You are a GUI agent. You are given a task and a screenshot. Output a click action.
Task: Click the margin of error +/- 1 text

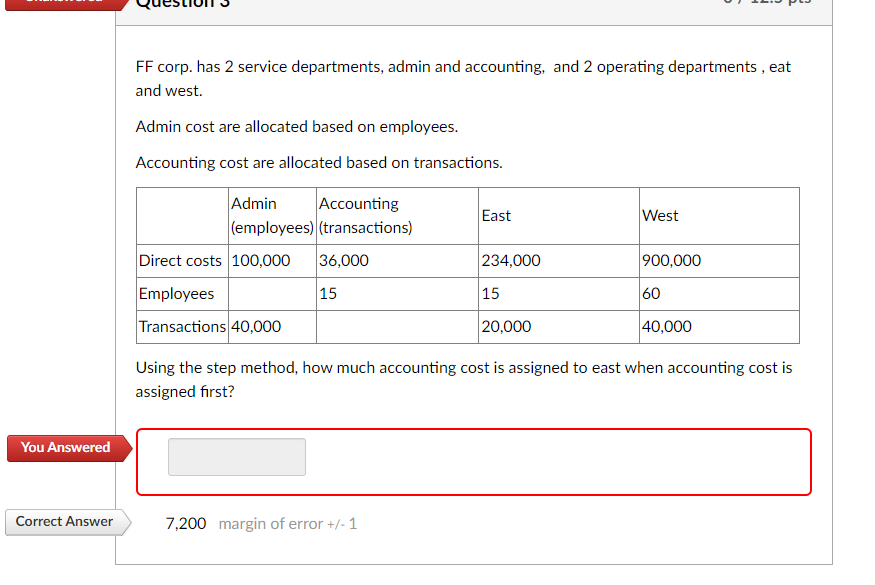tap(287, 523)
